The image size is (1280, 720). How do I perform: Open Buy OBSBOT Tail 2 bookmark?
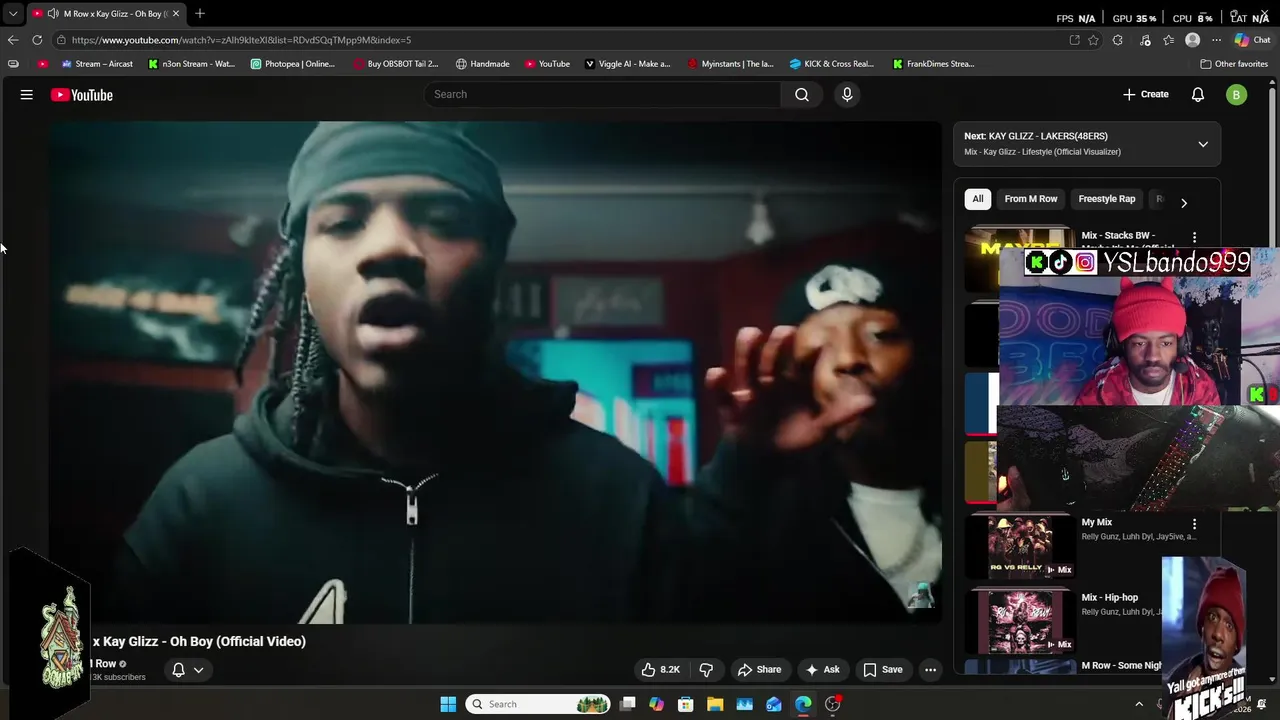[x=396, y=64]
